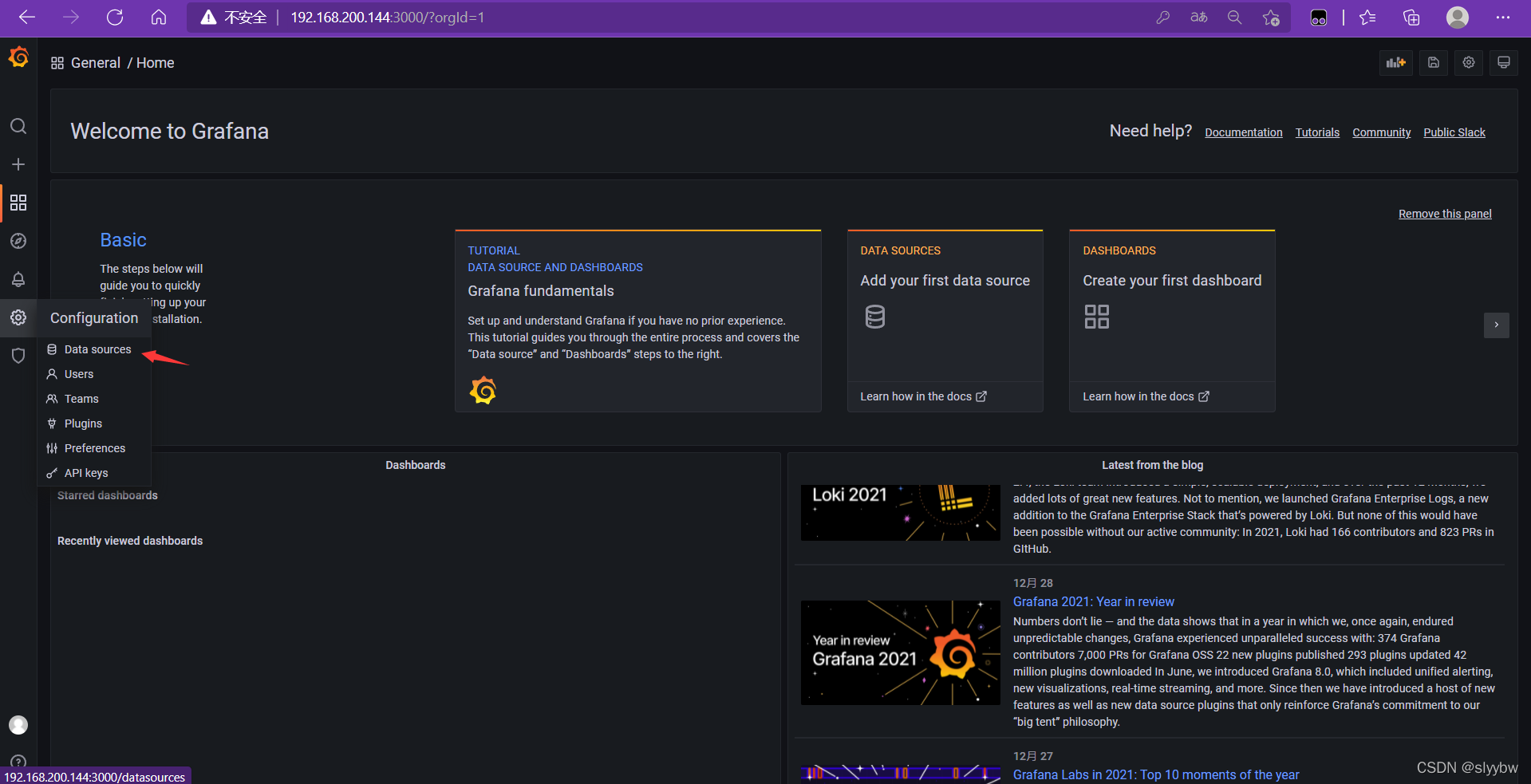Click the Grafana logo in sidebar

pyautogui.click(x=18, y=57)
